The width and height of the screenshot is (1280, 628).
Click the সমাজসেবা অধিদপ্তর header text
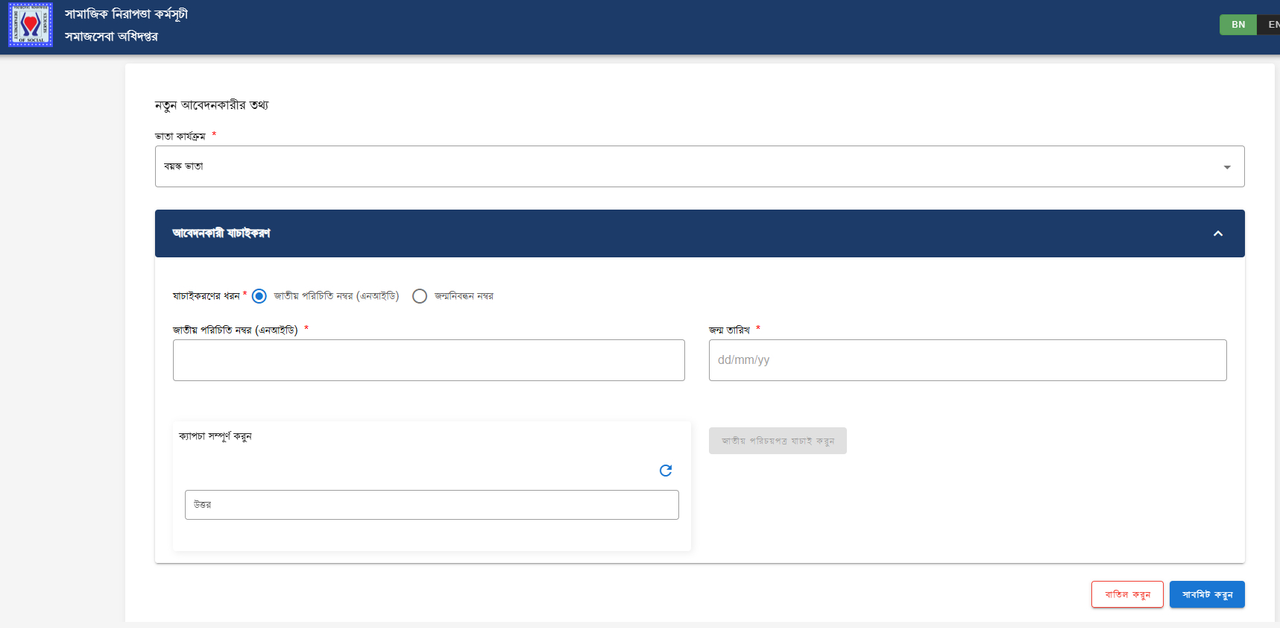click(x=111, y=37)
